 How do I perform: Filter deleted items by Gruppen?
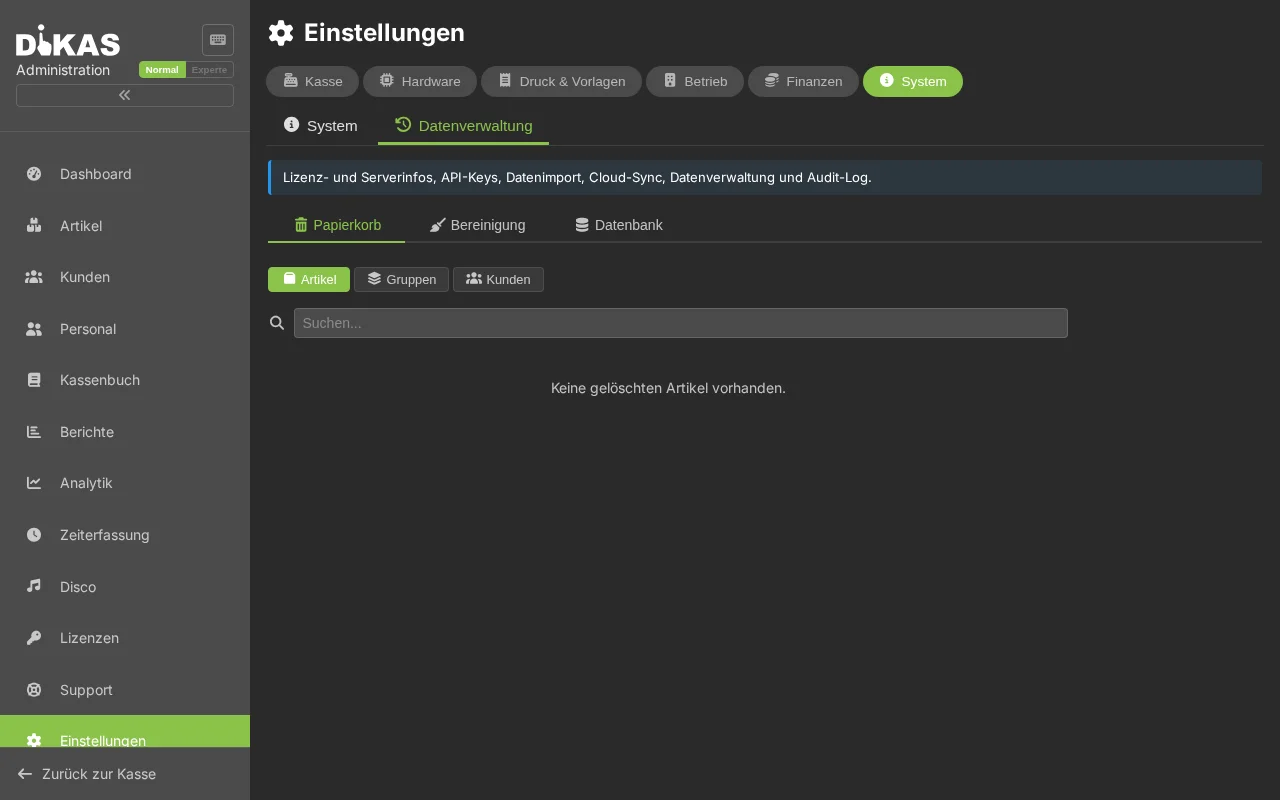401,280
